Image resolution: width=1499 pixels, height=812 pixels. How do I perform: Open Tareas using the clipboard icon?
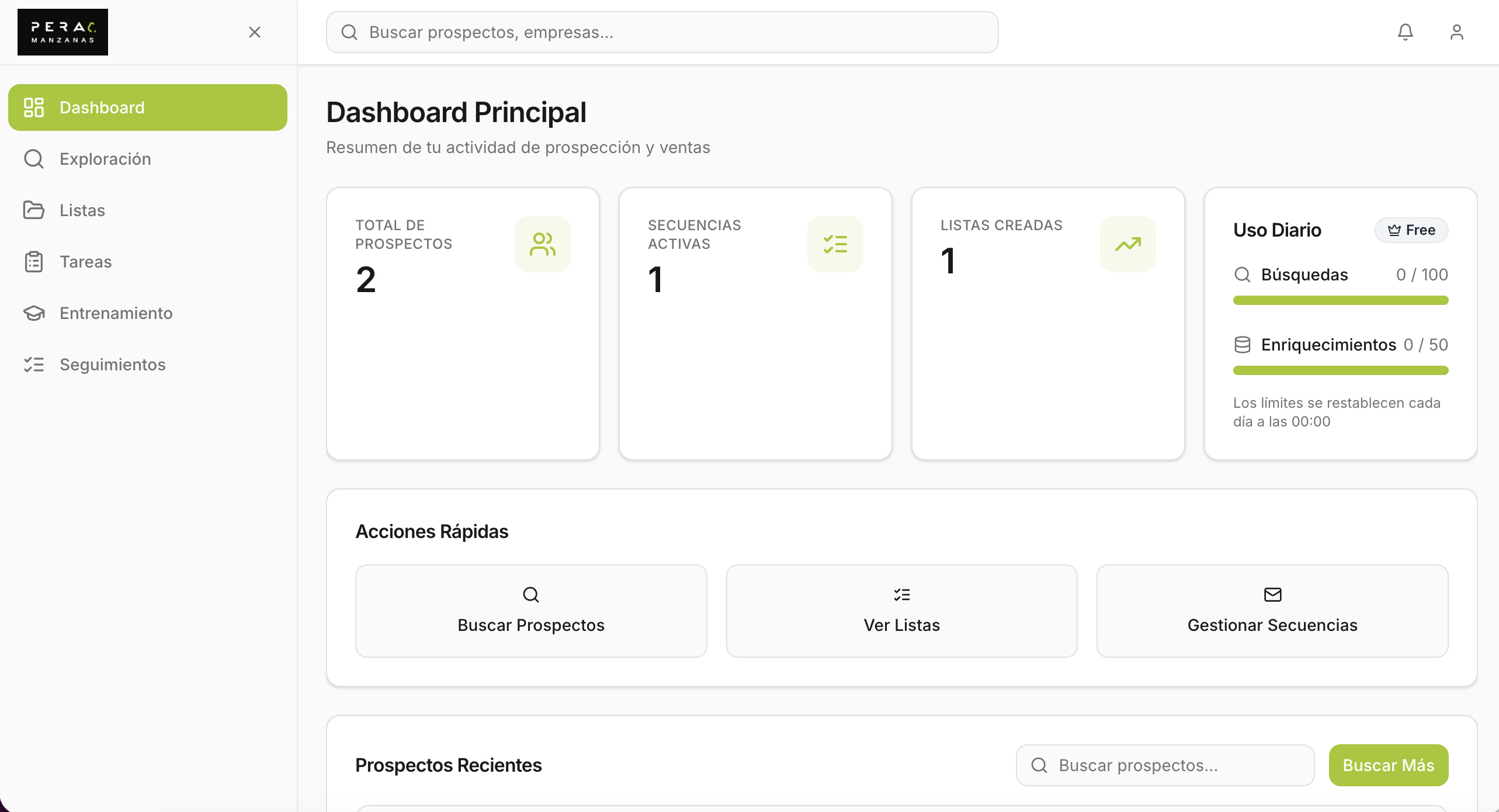(34, 261)
